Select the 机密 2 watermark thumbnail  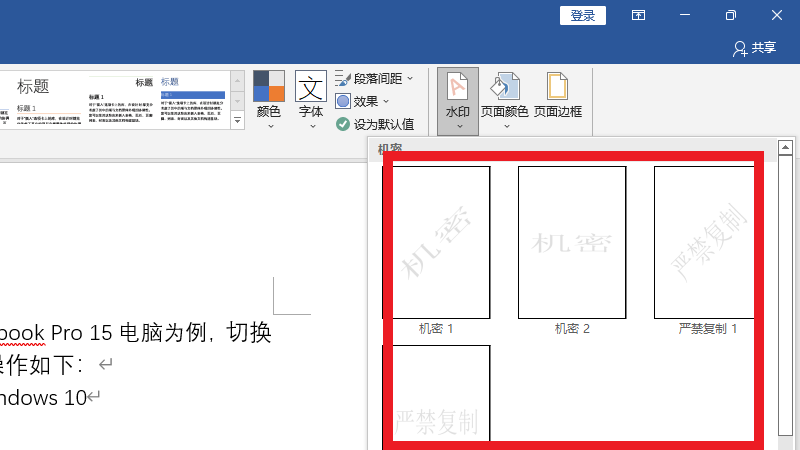click(x=572, y=241)
